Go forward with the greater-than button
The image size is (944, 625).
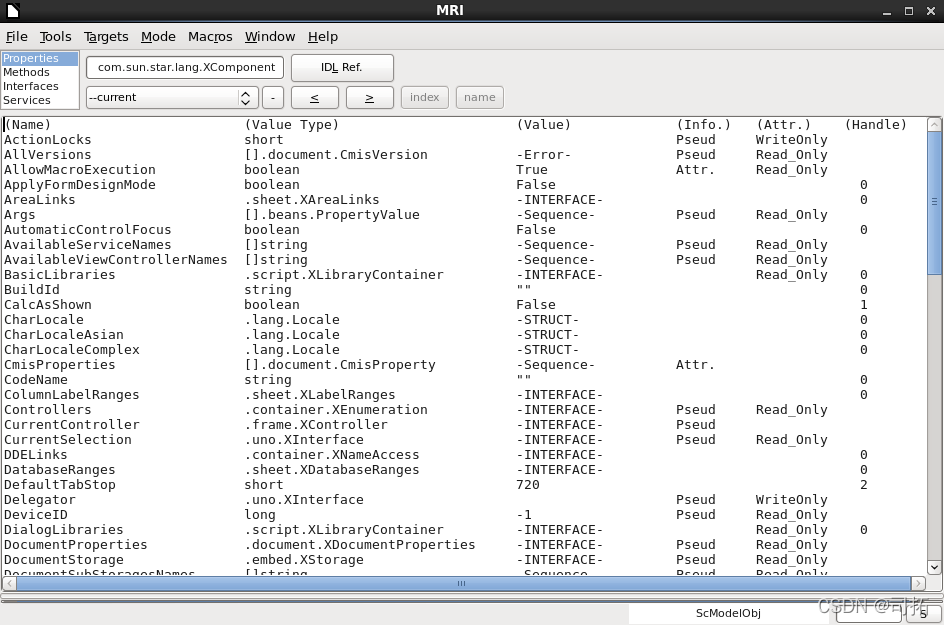tap(370, 98)
